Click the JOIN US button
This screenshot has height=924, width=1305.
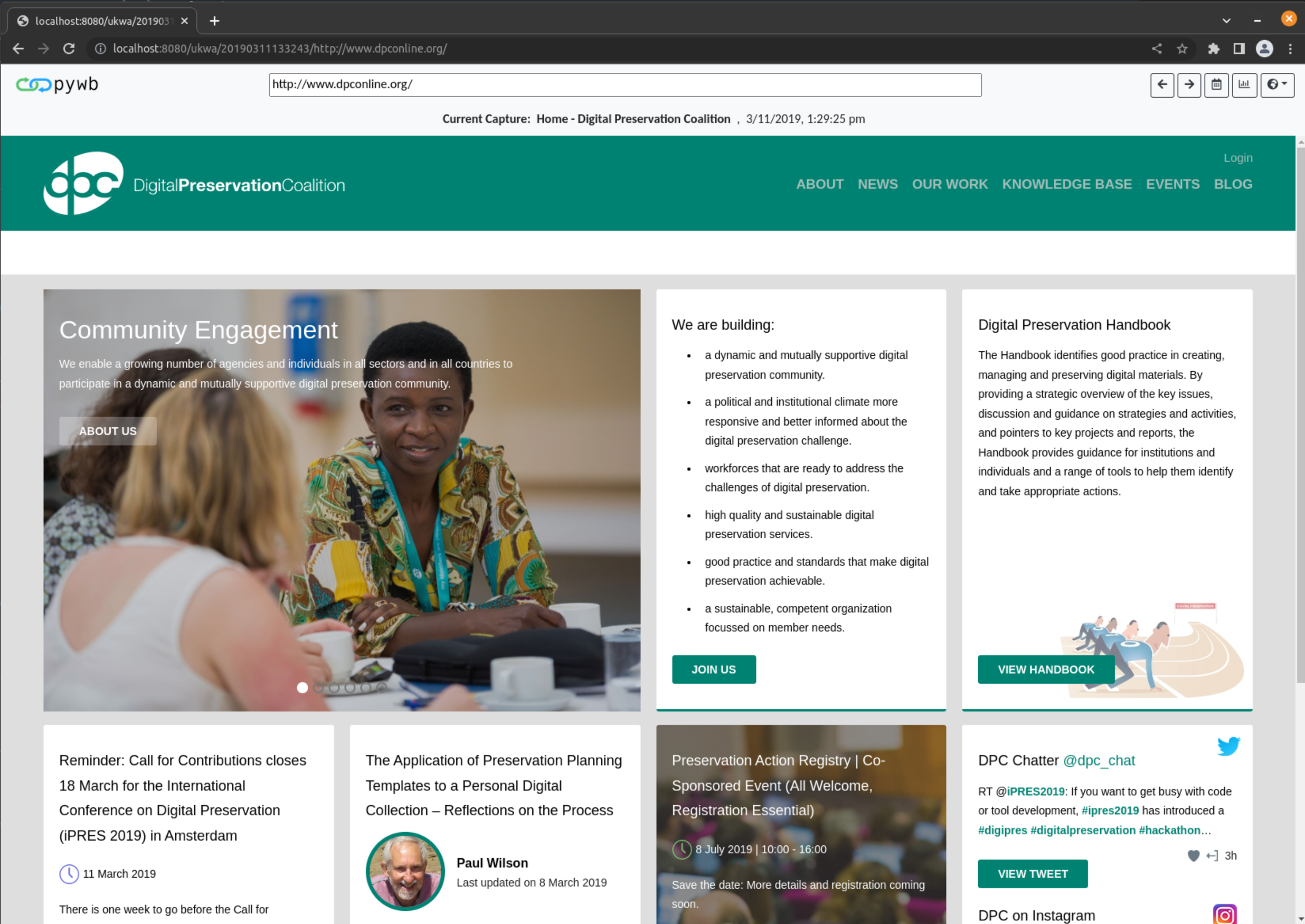(x=713, y=669)
